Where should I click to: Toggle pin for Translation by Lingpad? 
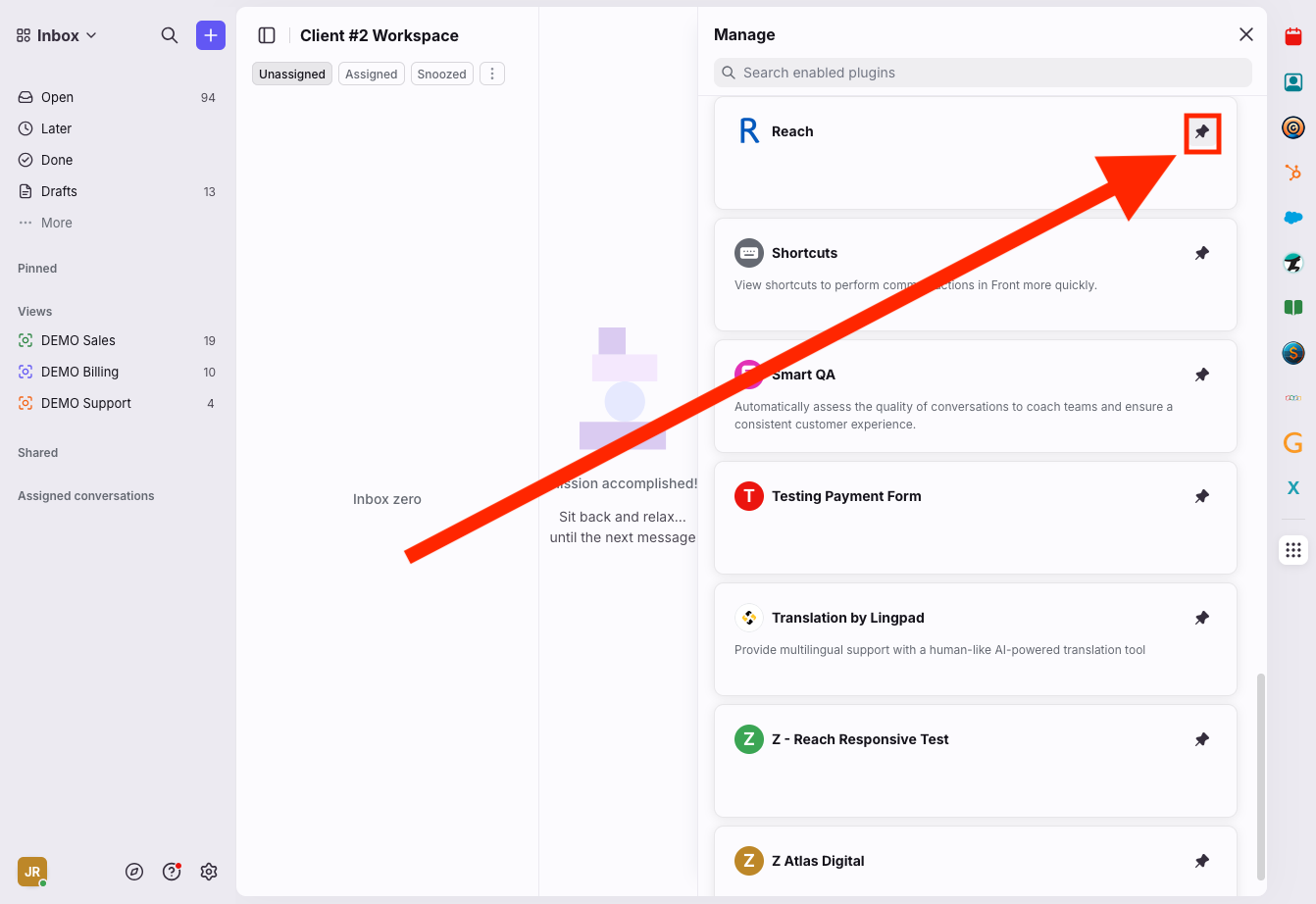pos(1201,618)
